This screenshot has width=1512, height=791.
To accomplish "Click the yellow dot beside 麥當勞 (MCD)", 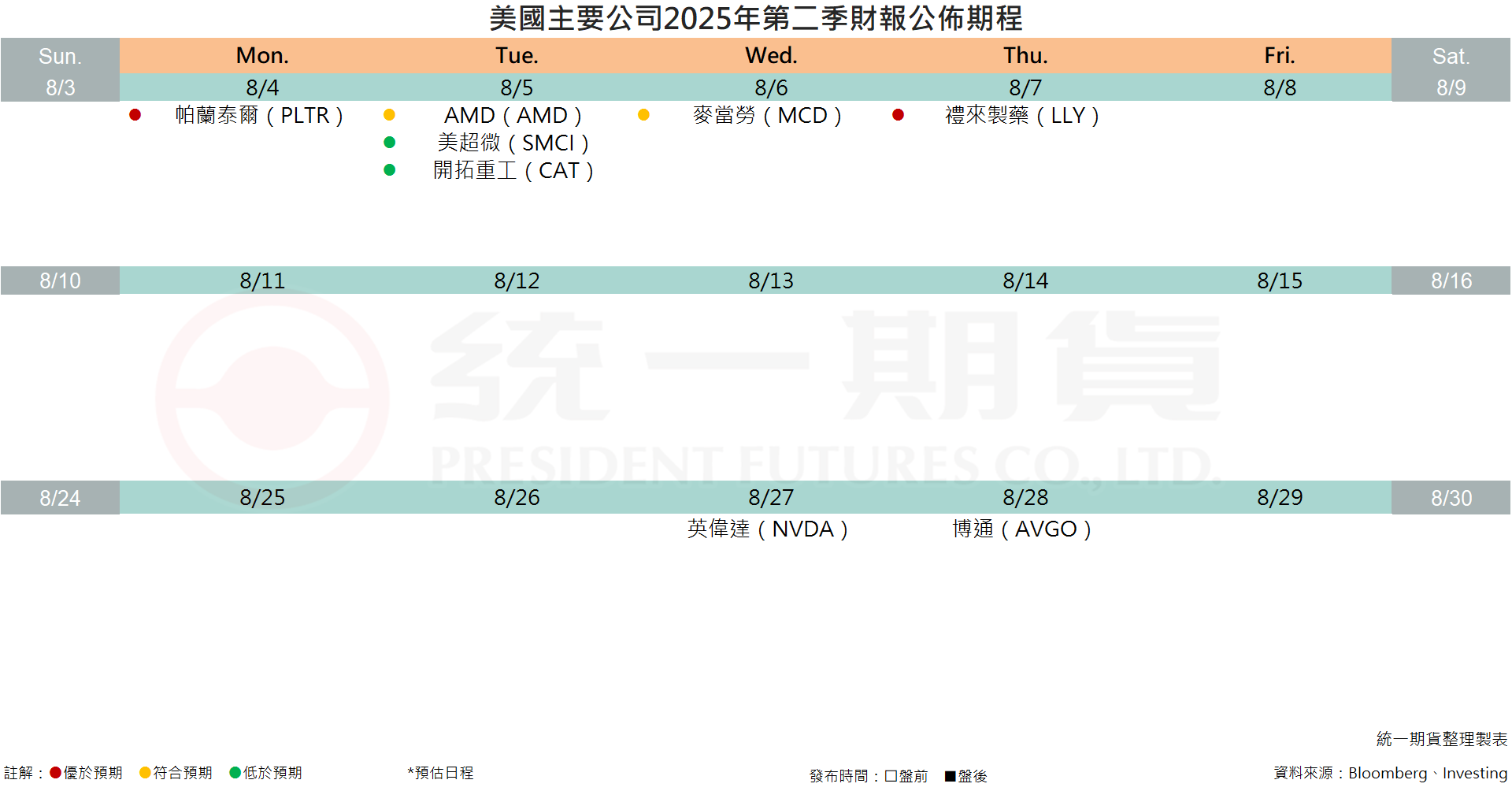I will [x=643, y=115].
